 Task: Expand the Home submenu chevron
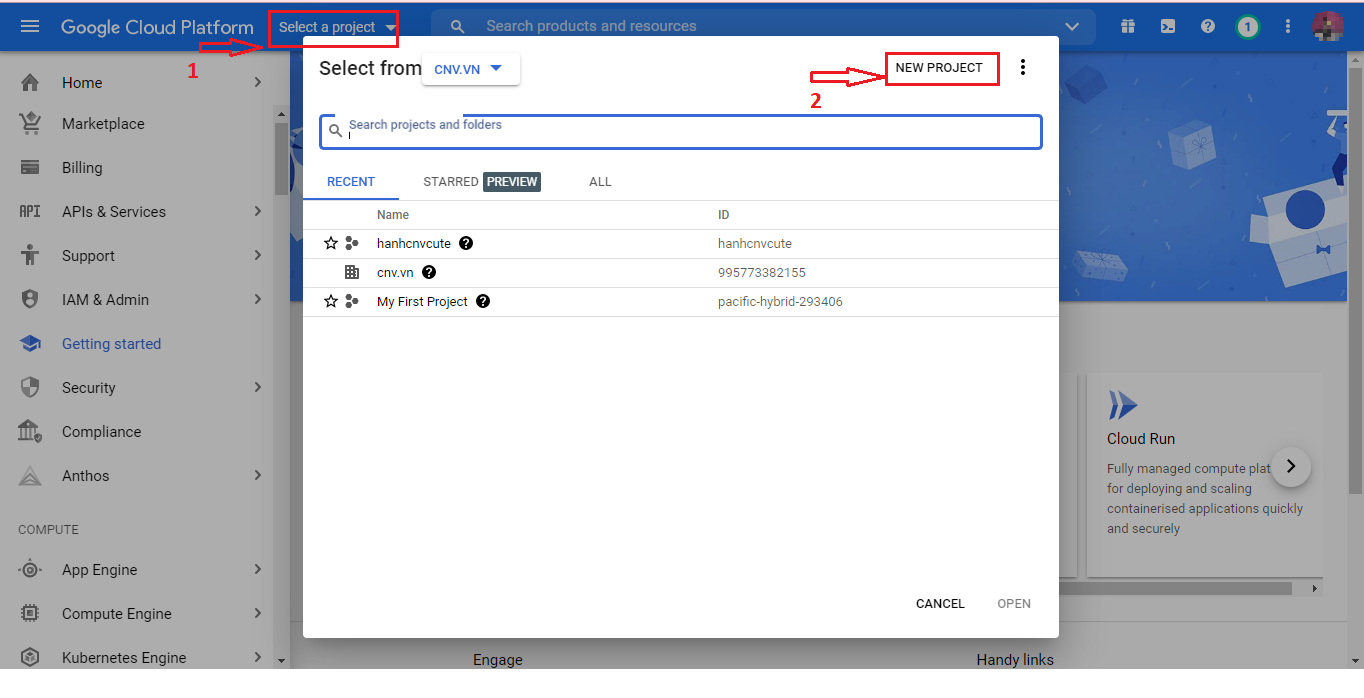click(258, 83)
